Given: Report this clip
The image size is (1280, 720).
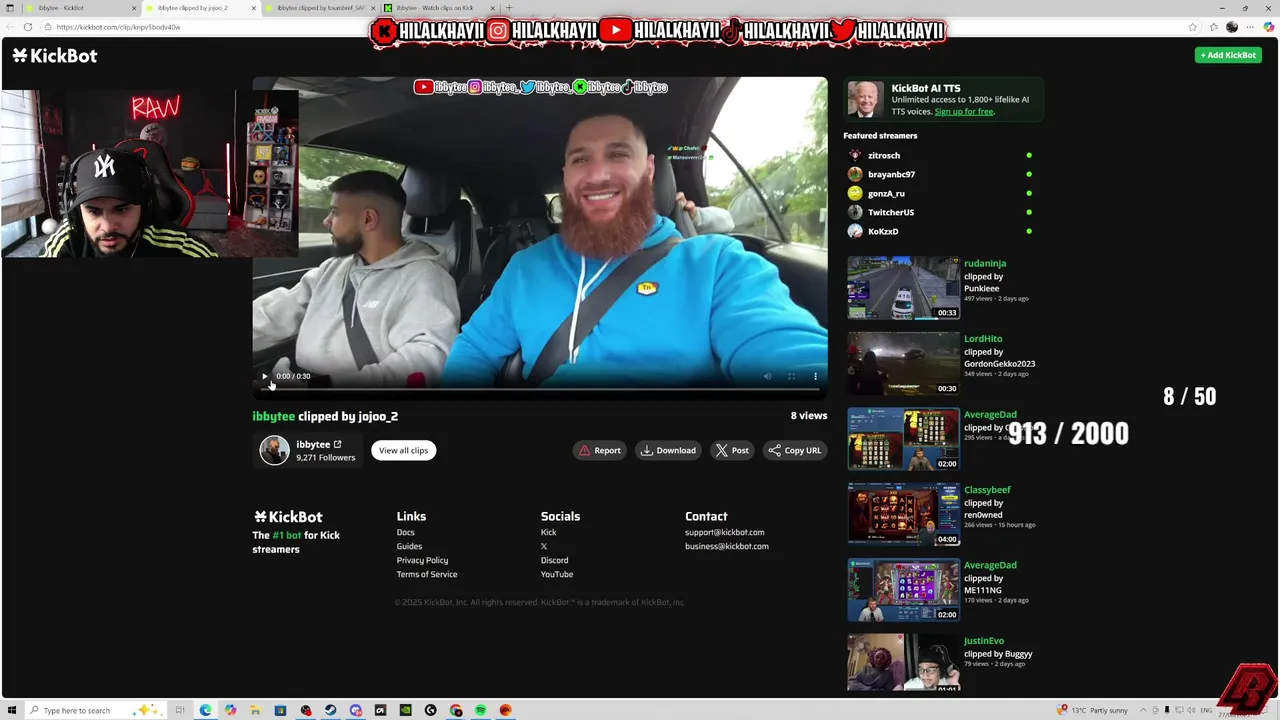Looking at the screenshot, I should coord(600,450).
